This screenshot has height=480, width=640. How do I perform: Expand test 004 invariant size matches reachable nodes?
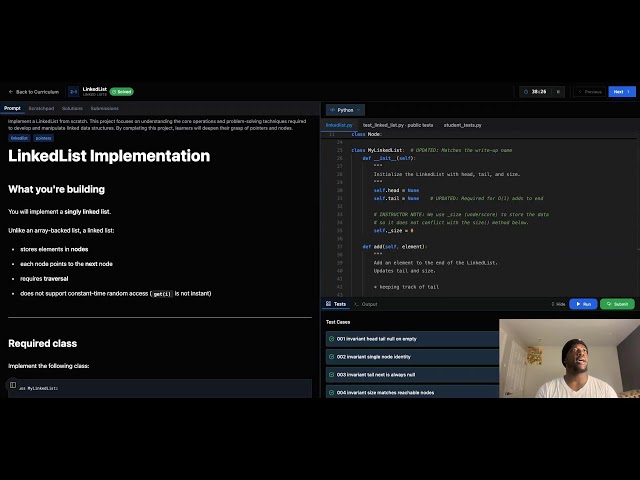click(412, 392)
